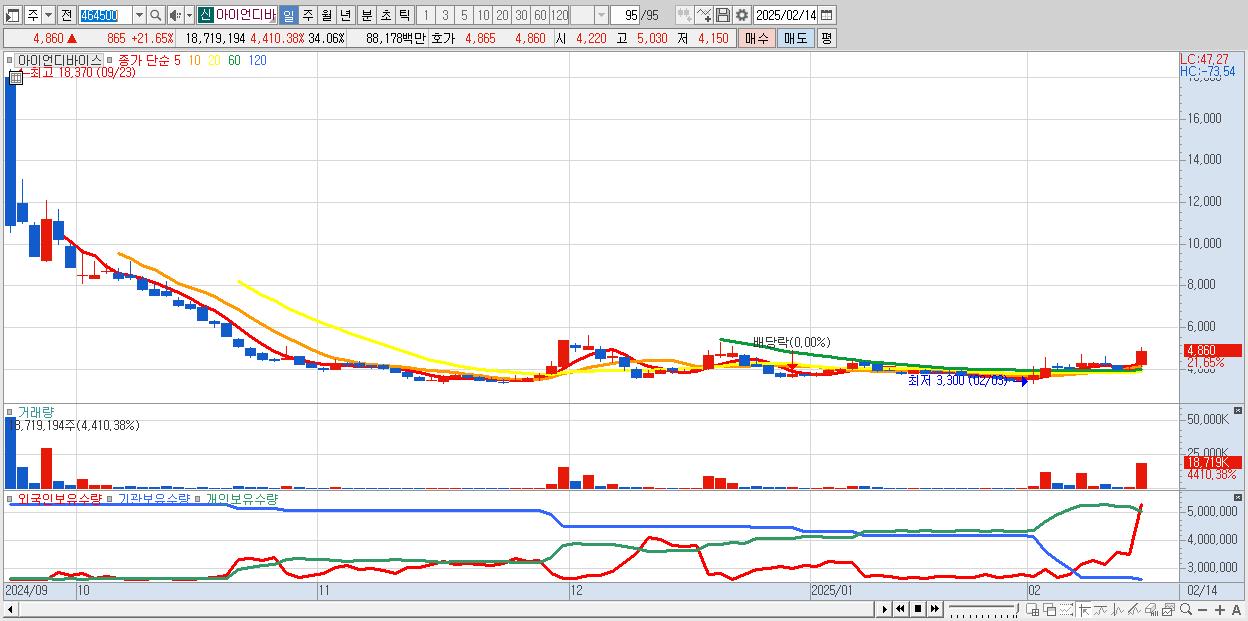The width and height of the screenshot is (1248, 621).
Task: Click the 95 candle count field
Action: tap(625, 15)
